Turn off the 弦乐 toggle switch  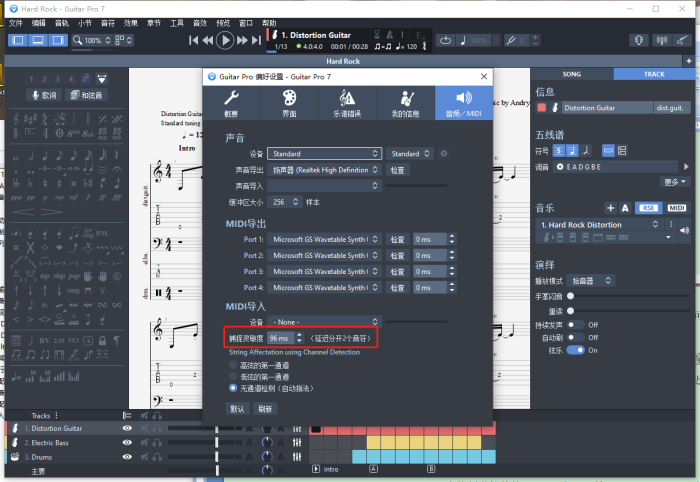574,350
